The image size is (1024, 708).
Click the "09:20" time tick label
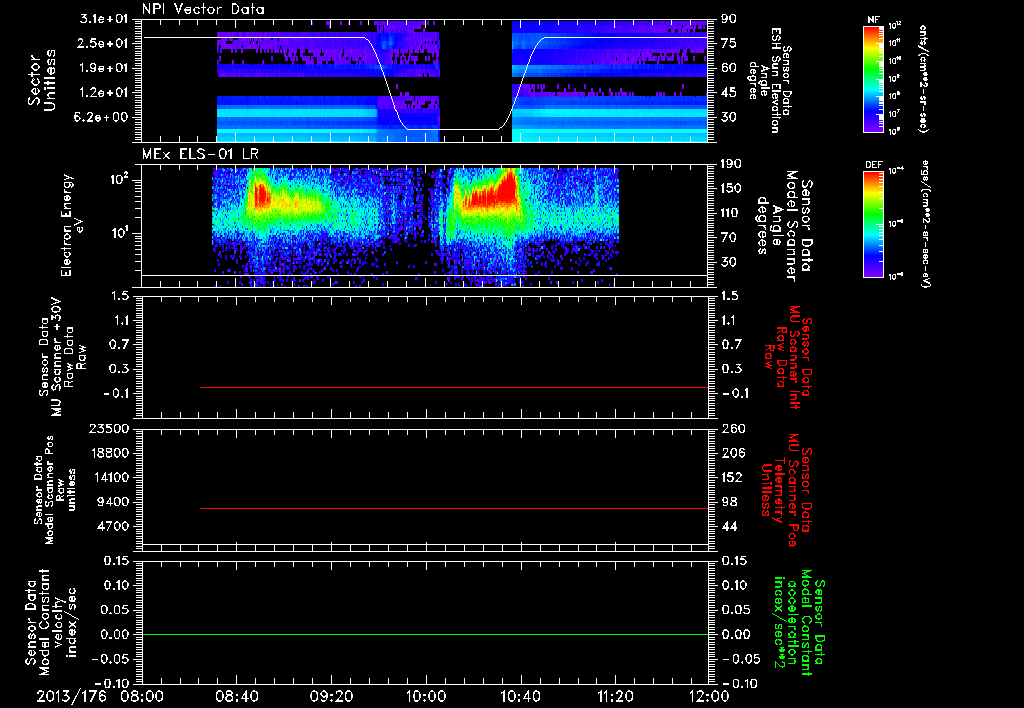click(331, 696)
